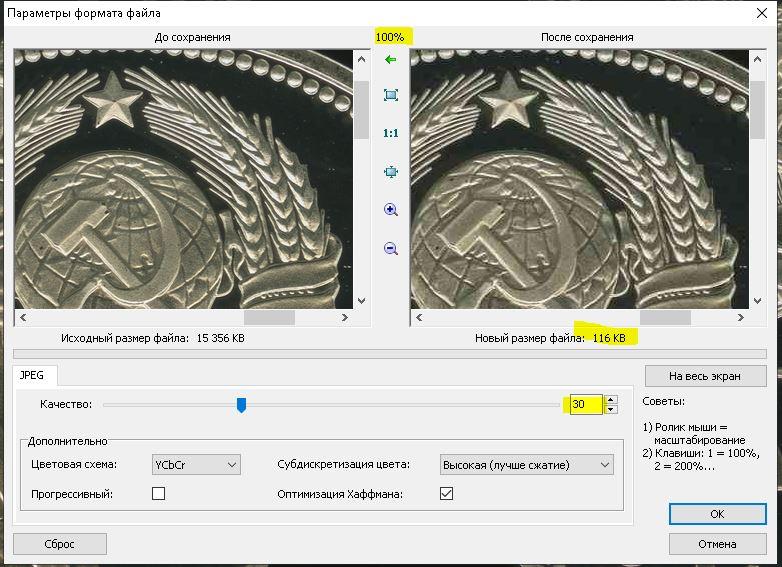
Task: Click the После сохранения preview image
Action: pos(580,179)
